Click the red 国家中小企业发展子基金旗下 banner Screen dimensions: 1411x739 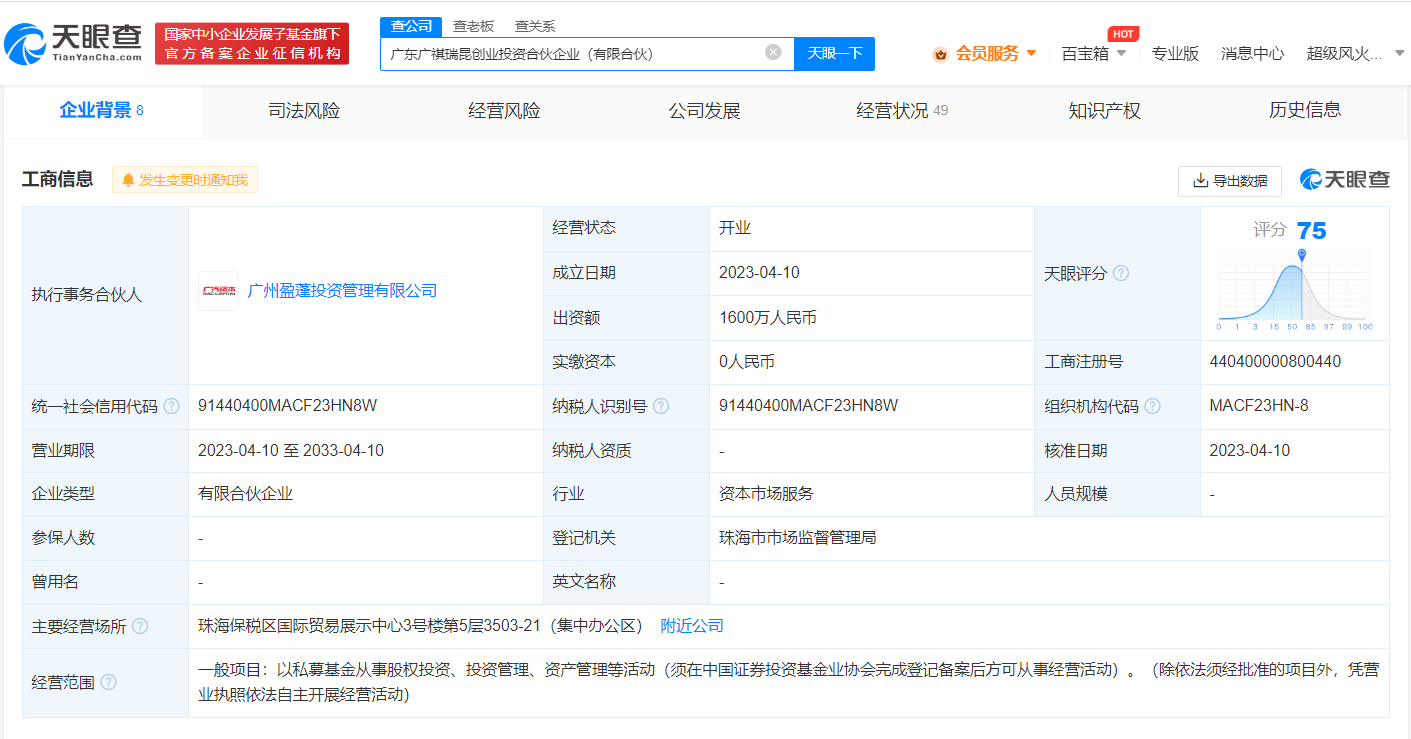pos(252,44)
